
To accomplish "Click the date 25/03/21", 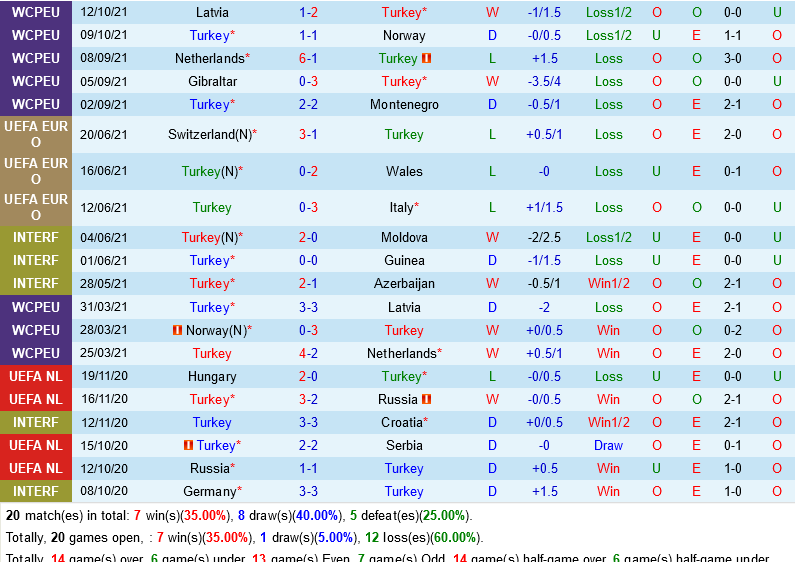I will (x=103, y=353).
